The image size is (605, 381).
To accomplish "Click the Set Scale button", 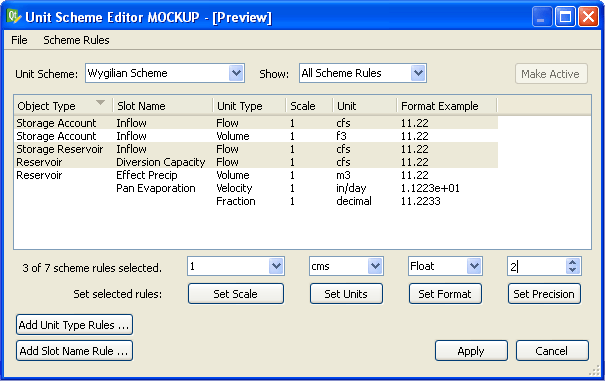I will [236, 294].
